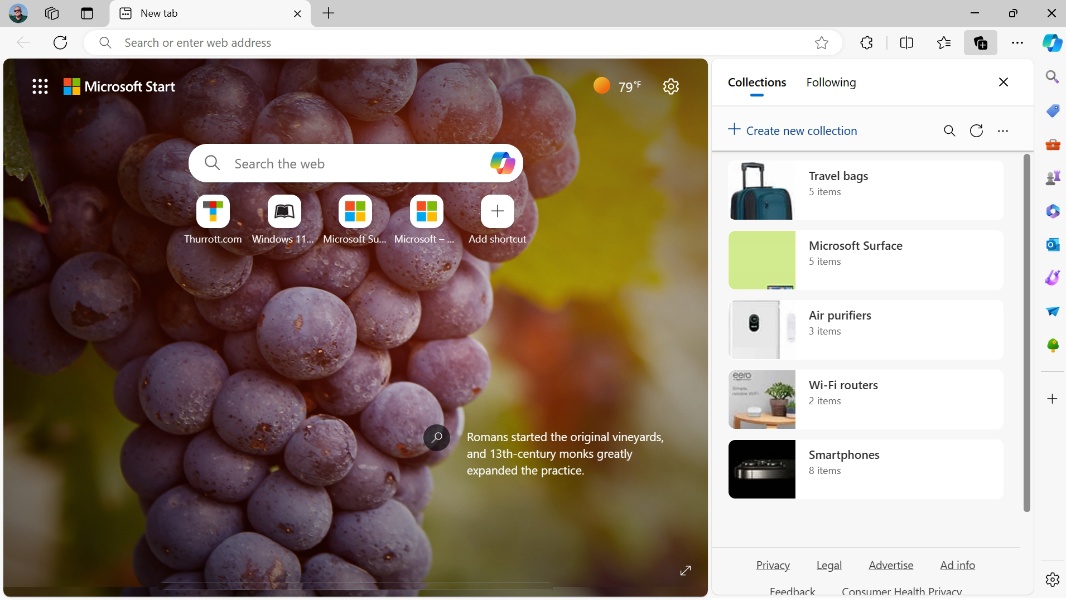This screenshot has width=1066, height=600.
Task: Select the Collections tab
Action: tap(757, 82)
